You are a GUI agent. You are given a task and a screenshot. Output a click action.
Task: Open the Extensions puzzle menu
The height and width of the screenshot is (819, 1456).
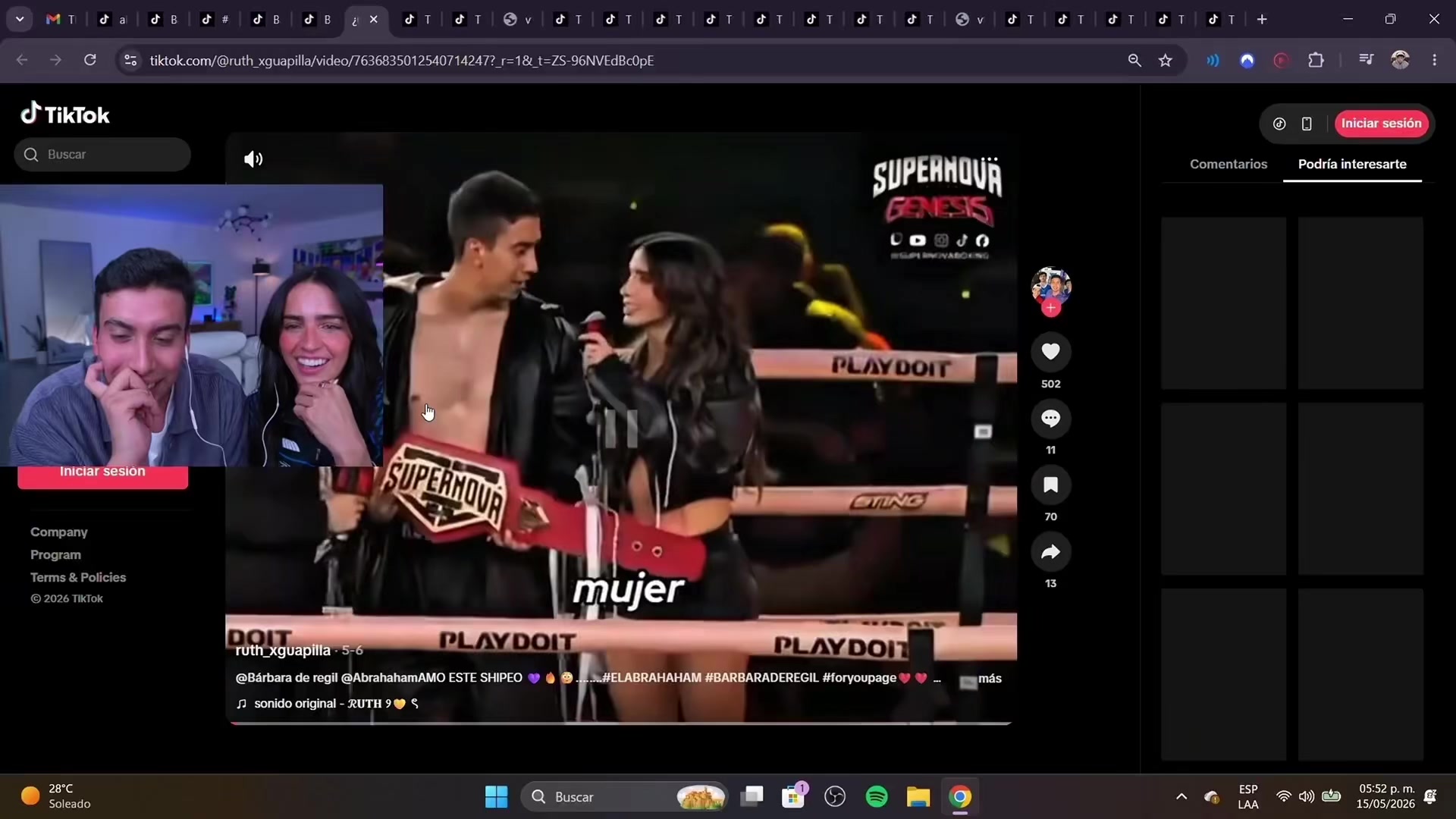click(1316, 61)
